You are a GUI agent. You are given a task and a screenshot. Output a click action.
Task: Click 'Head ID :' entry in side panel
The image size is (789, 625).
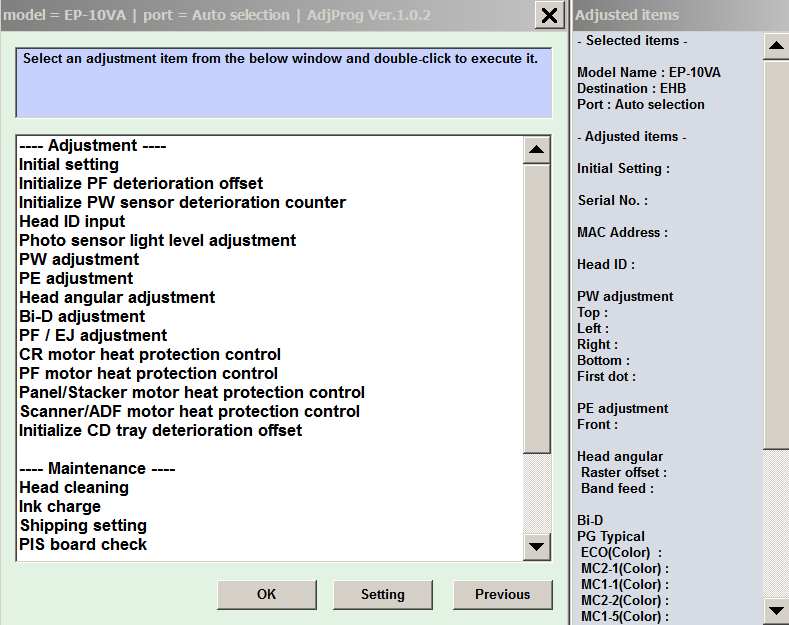click(605, 265)
